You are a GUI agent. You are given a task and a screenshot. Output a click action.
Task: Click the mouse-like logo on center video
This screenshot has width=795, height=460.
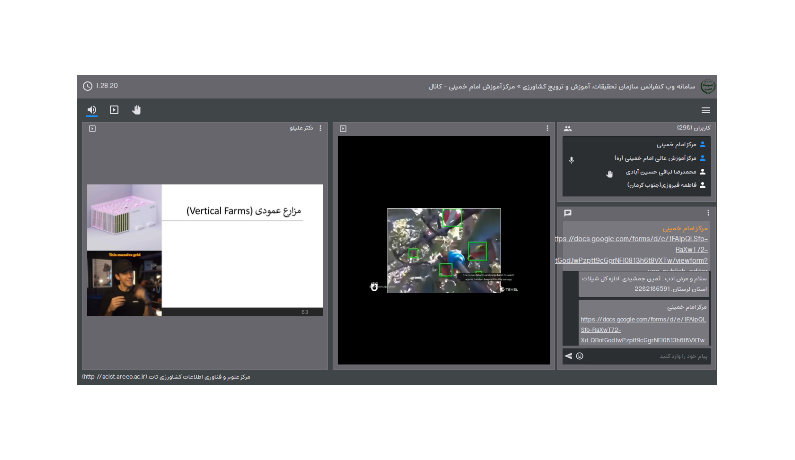click(x=374, y=287)
